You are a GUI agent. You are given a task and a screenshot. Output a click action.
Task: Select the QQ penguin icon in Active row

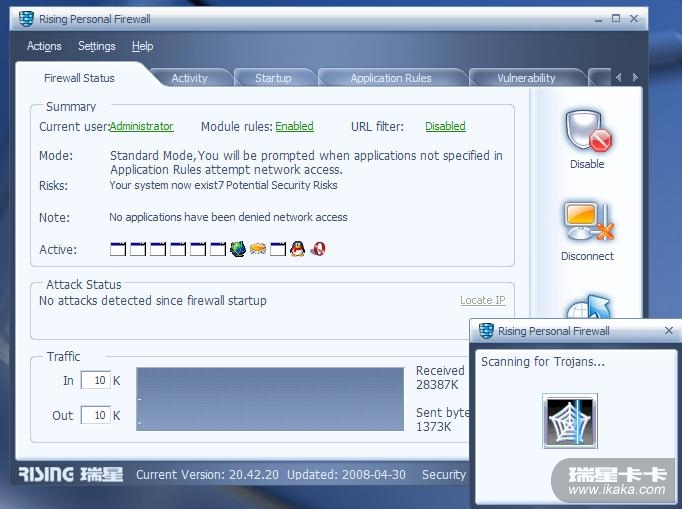[x=298, y=249]
